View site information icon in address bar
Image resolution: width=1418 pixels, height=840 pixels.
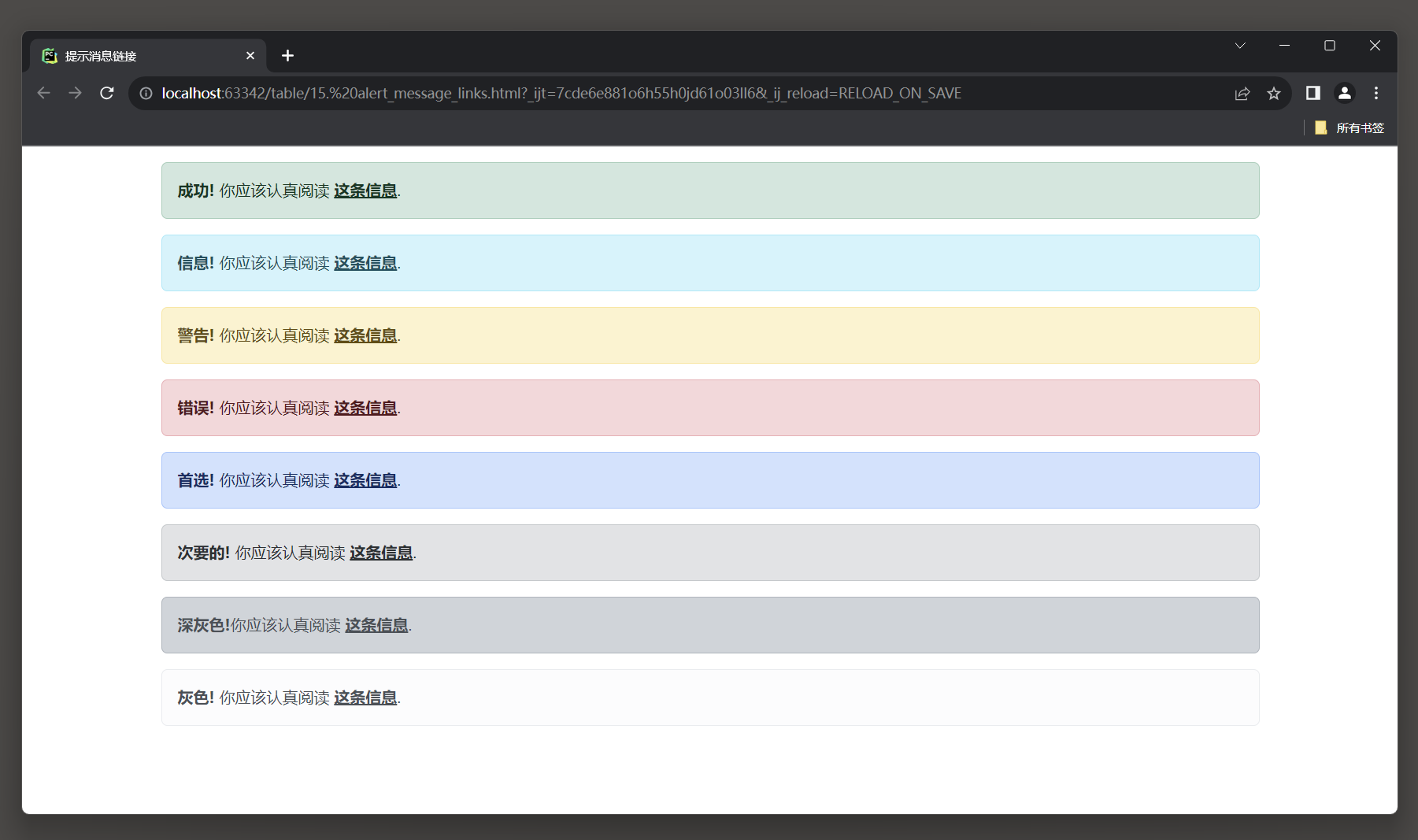[146, 93]
